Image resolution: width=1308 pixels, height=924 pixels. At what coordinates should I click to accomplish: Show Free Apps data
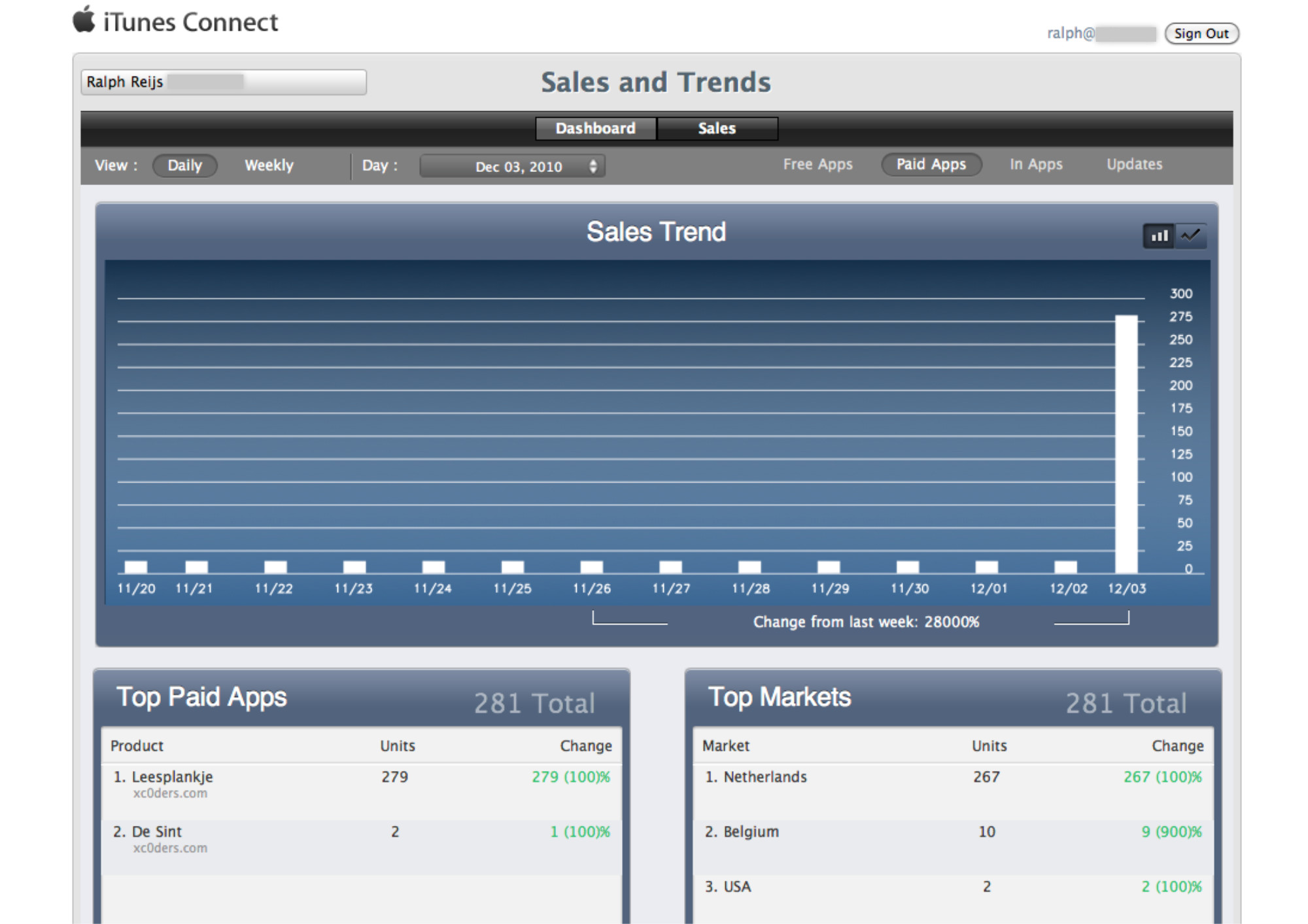[x=817, y=164]
